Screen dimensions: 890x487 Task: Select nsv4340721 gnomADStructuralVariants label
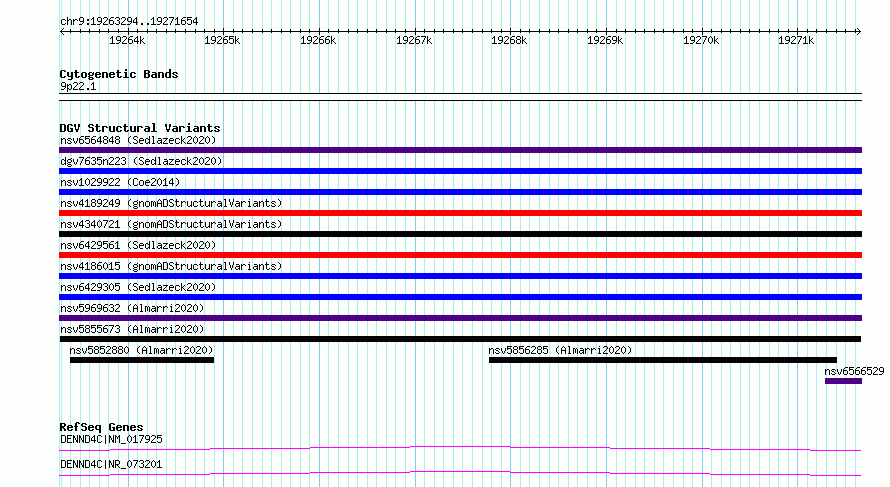(171, 224)
